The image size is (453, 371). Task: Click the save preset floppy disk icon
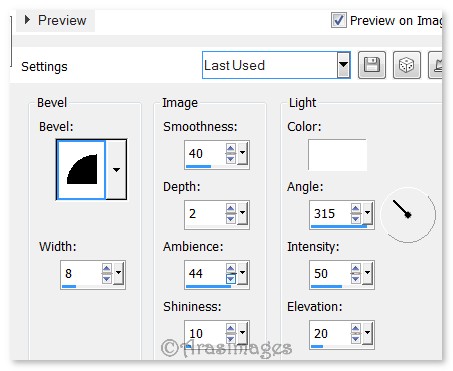[x=372, y=65]
